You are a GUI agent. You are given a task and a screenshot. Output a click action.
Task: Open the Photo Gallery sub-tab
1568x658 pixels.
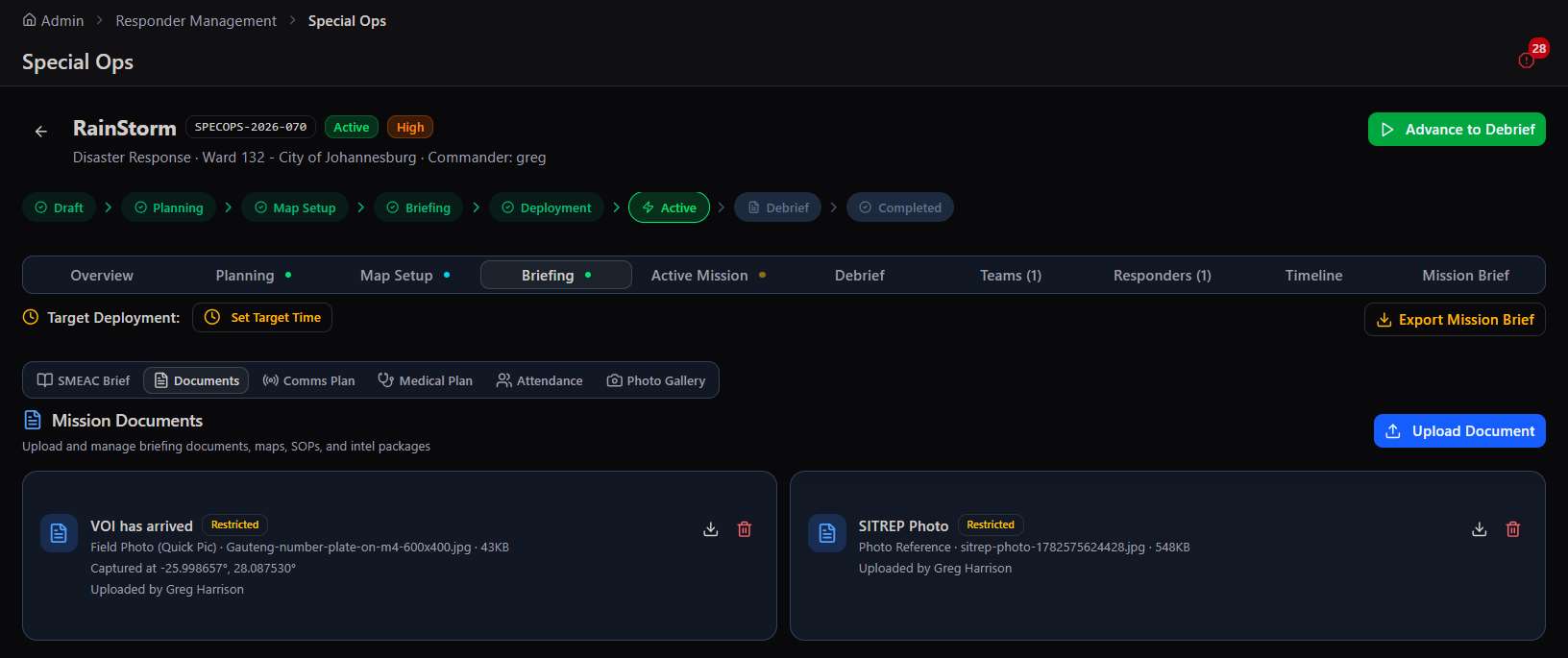pyautogui.click(x=656, y=380)
